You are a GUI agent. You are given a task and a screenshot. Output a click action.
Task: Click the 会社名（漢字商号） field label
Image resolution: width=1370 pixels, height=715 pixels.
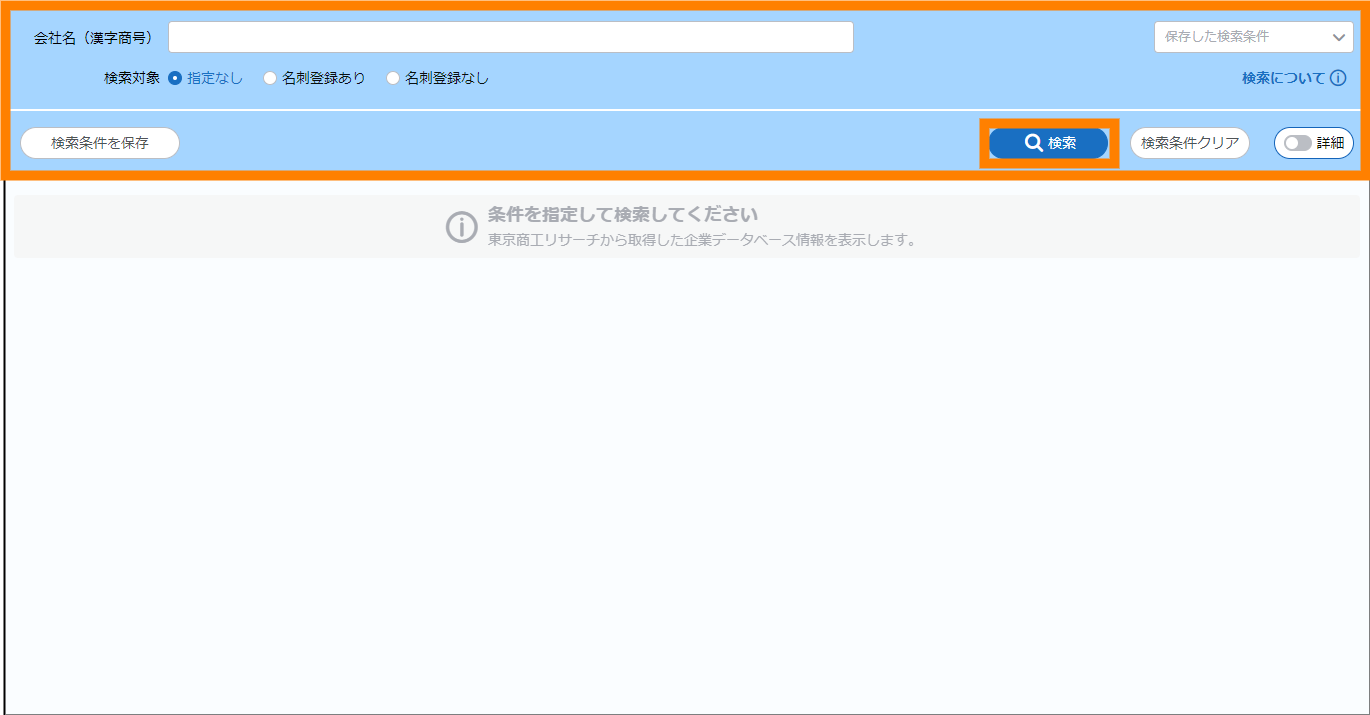click(93, 38)
